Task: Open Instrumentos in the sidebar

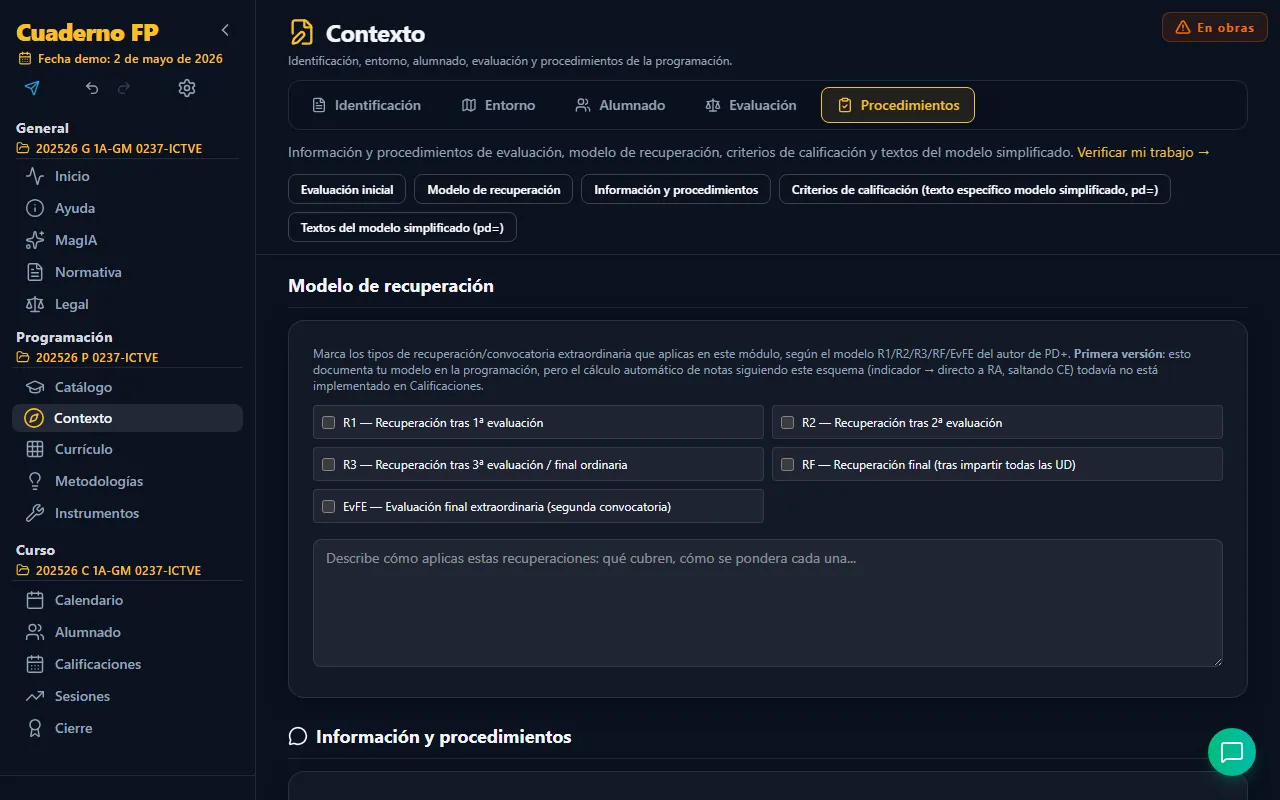Action: [x=127, y=513]
